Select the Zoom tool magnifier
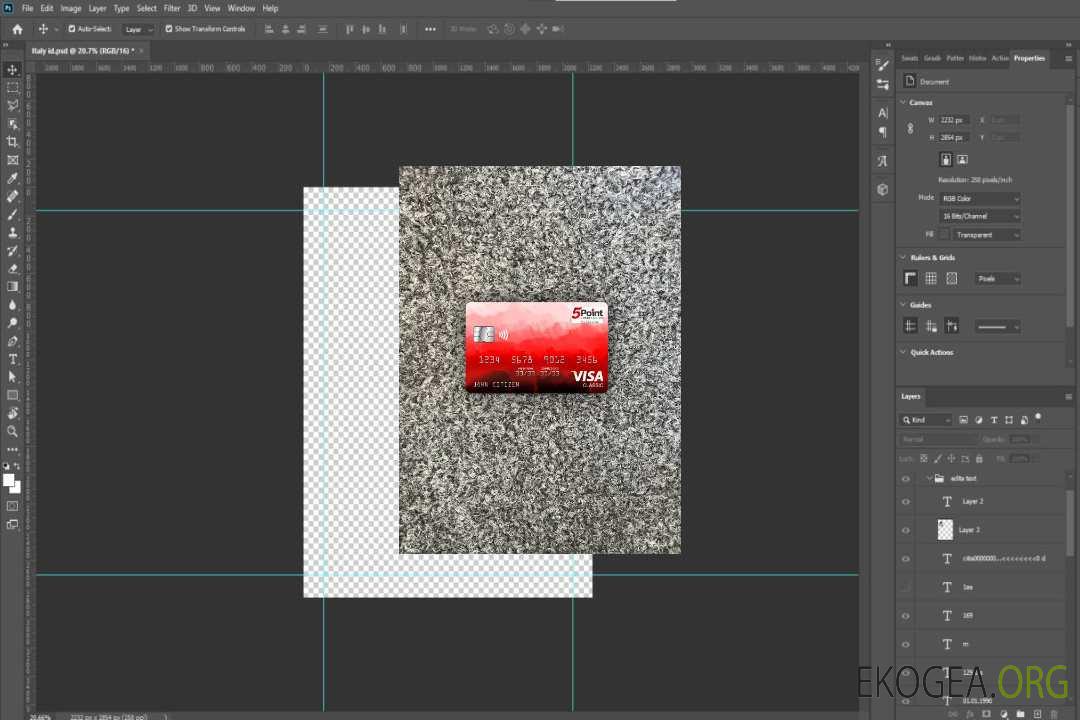 pyautogui.click(x=13, y=431)
